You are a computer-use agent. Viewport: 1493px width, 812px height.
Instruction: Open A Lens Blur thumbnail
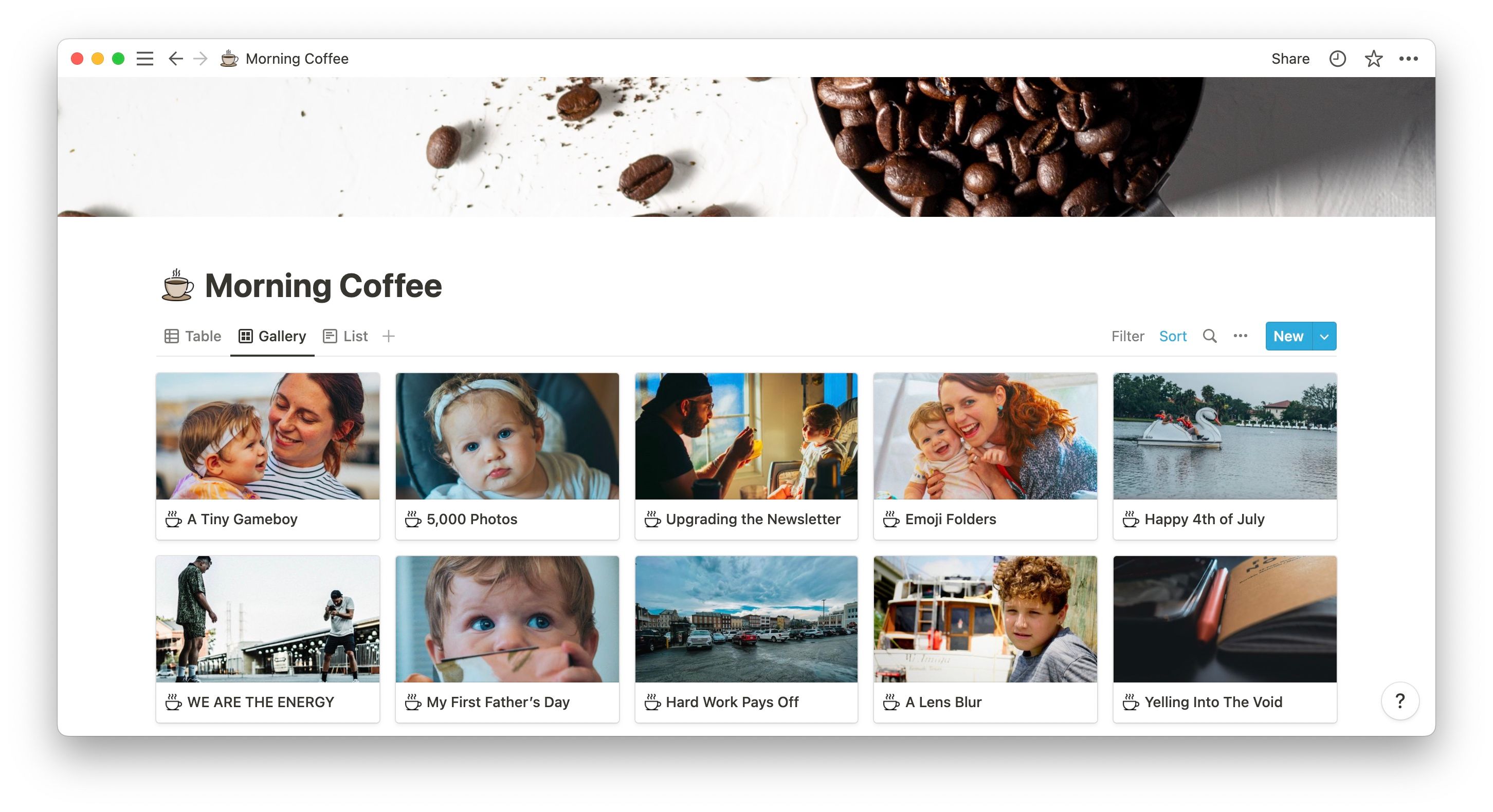pos(985,619)
